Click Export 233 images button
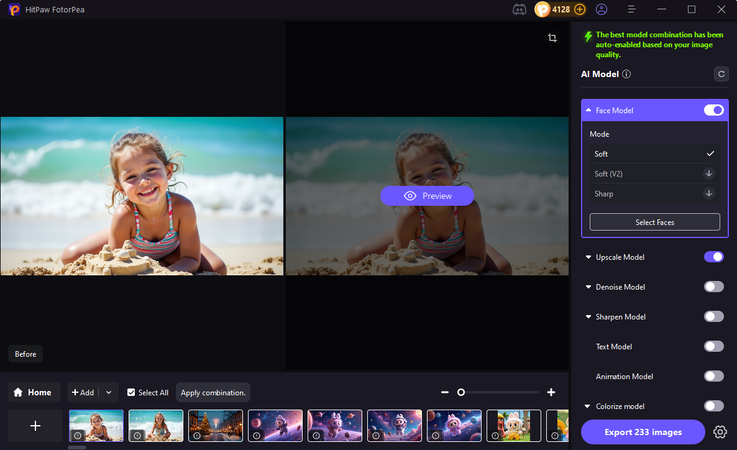 coord(643,432)
